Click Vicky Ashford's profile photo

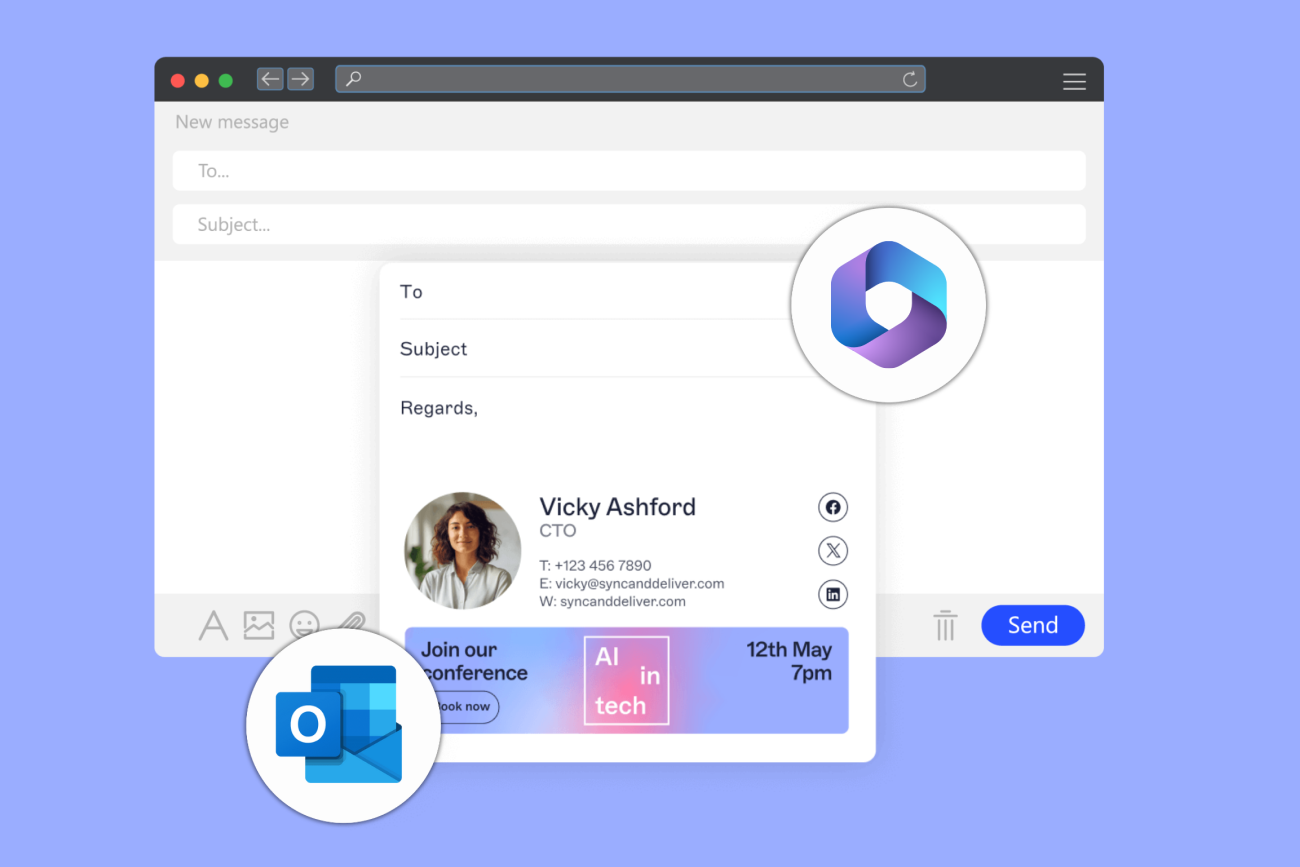pyautogui.click(x=462, y=551)
